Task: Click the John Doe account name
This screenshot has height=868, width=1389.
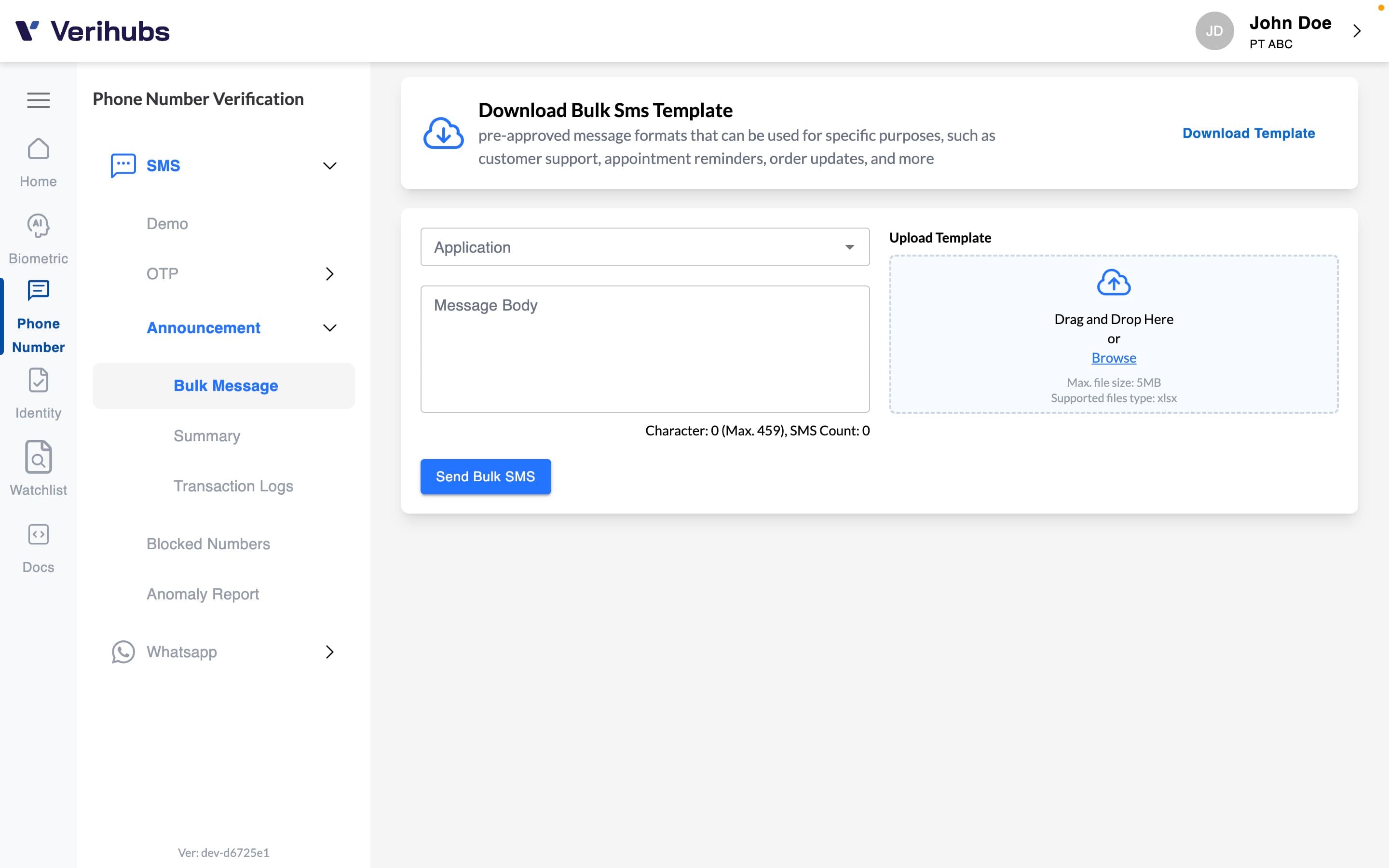Action: [x=1290, y=23]
